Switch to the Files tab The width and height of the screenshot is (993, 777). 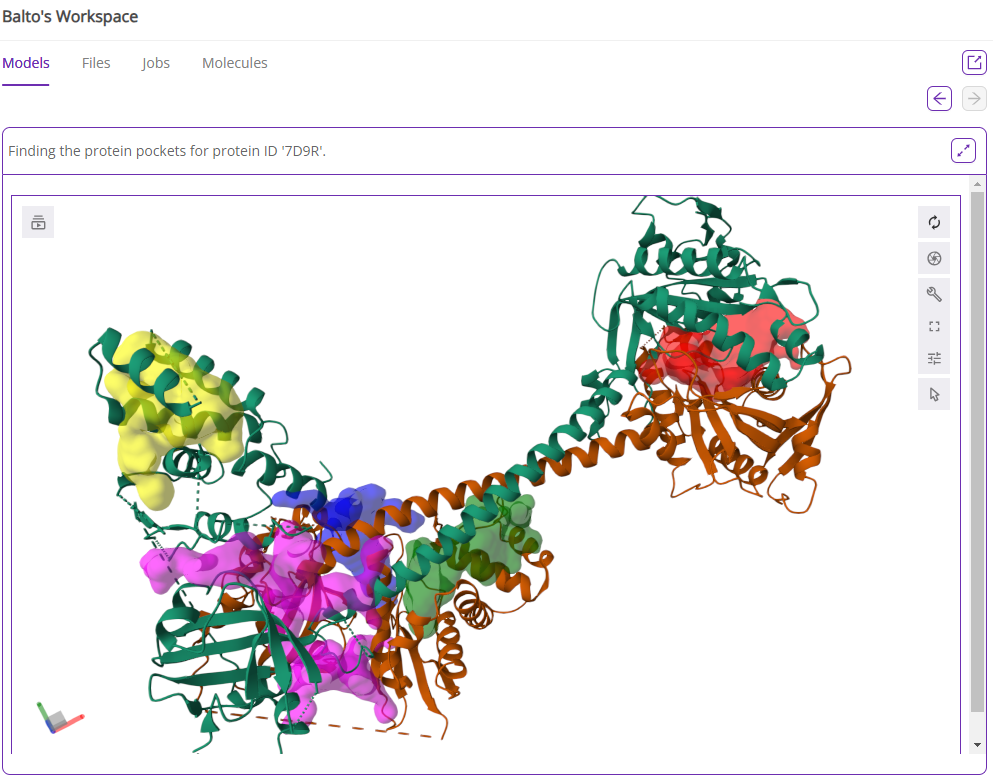pos(96,63)
